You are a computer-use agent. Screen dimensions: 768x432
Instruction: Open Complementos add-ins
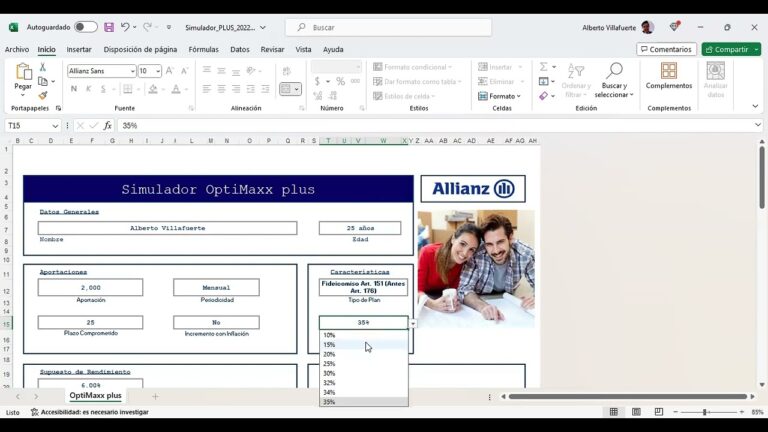tap(669, 76)
